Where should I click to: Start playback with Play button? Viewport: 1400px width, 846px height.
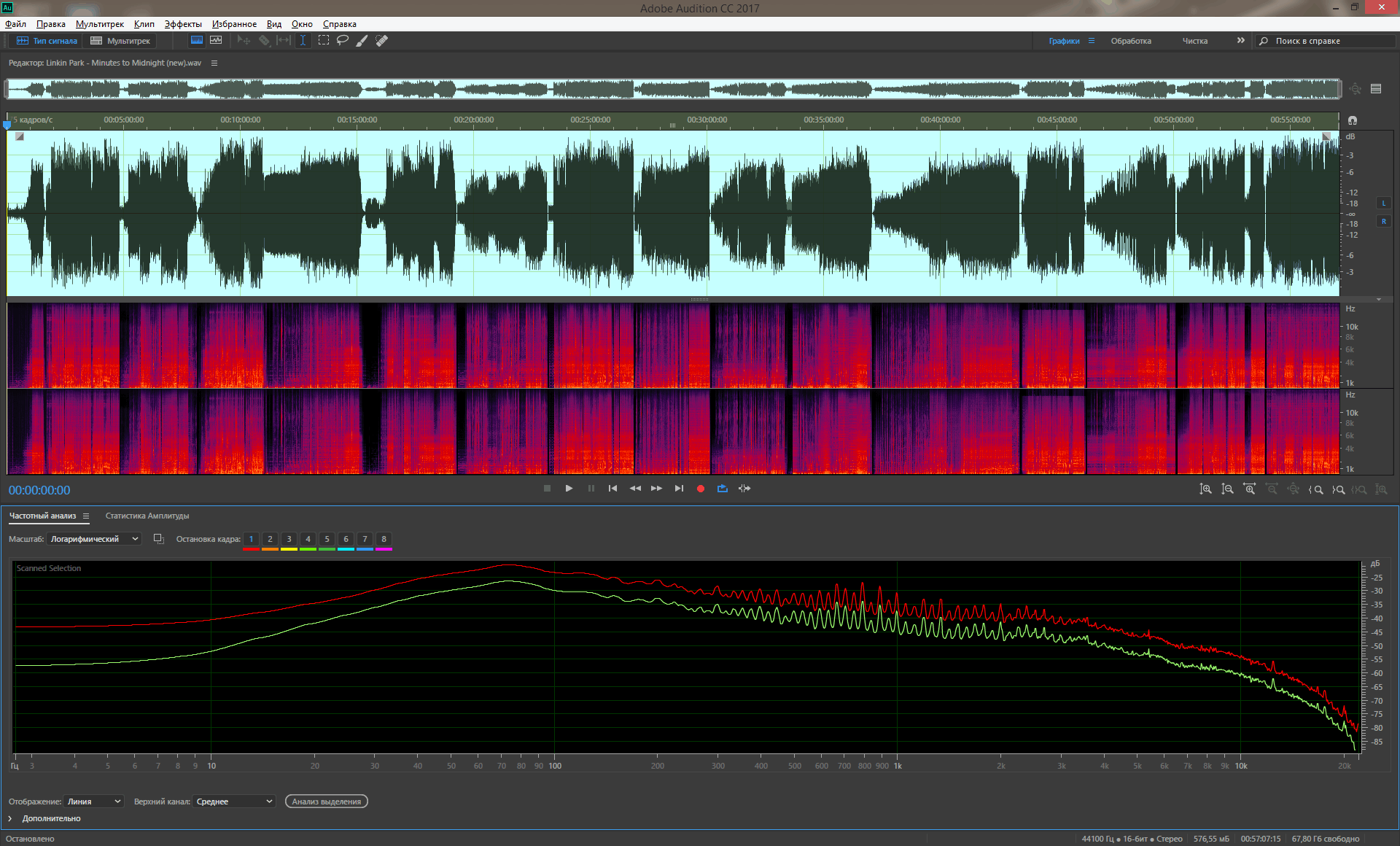pos(569,489)
